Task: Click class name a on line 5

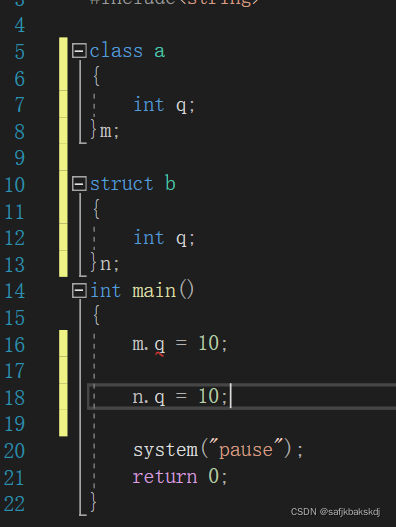Action: (160, 52)
